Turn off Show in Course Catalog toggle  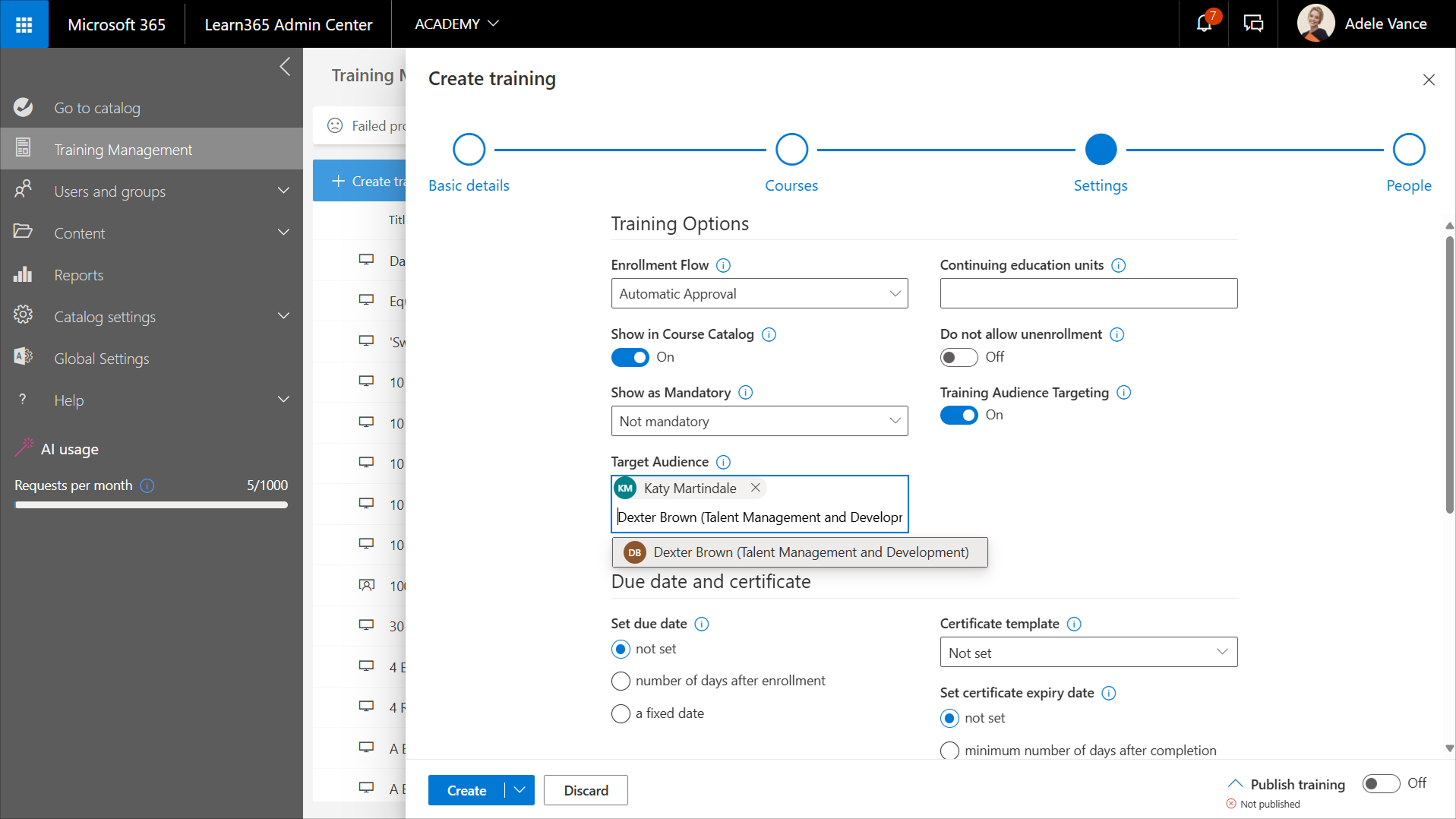pos(630,357)
